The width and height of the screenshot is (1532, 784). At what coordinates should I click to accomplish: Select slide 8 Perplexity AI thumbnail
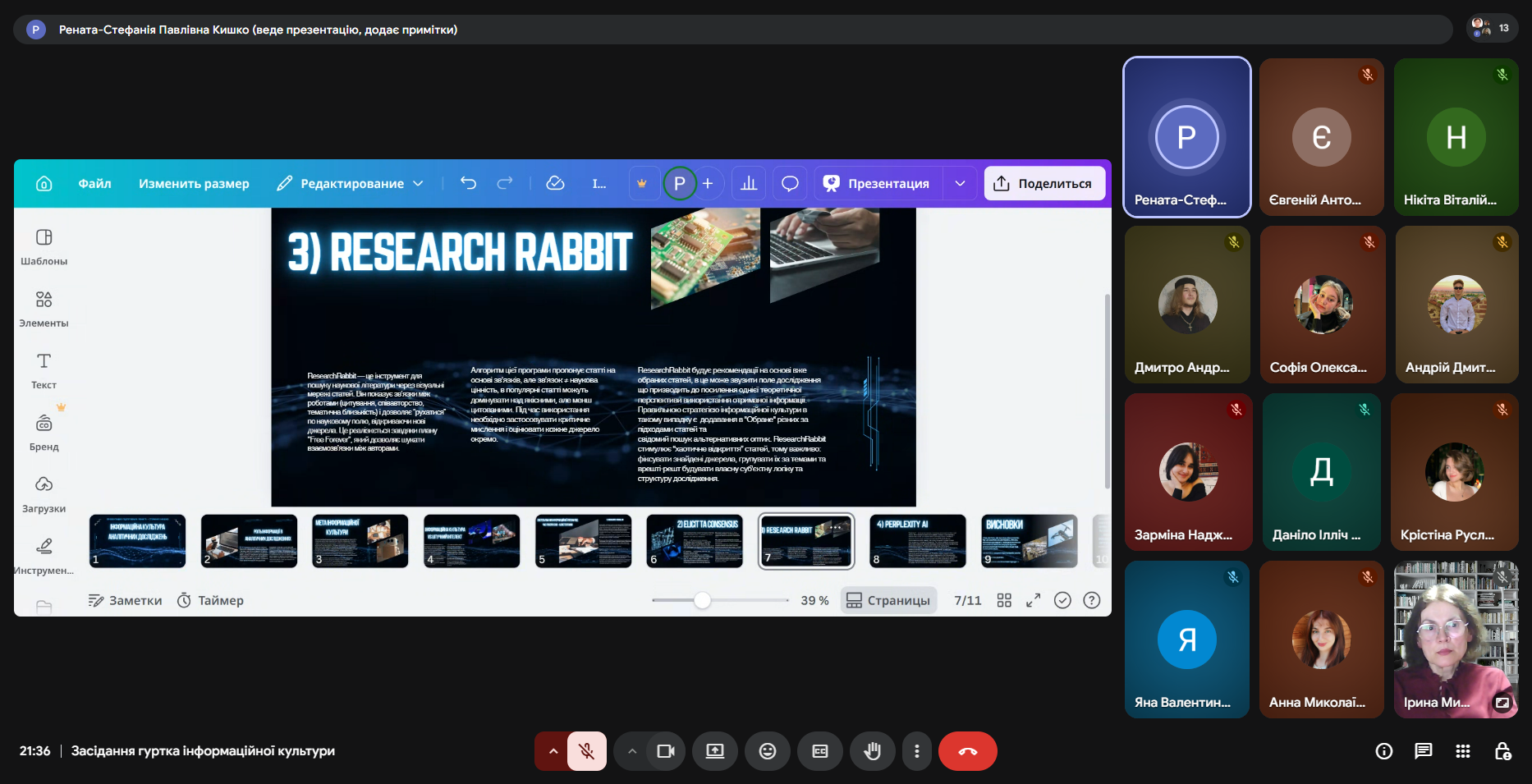coord(918,541)
